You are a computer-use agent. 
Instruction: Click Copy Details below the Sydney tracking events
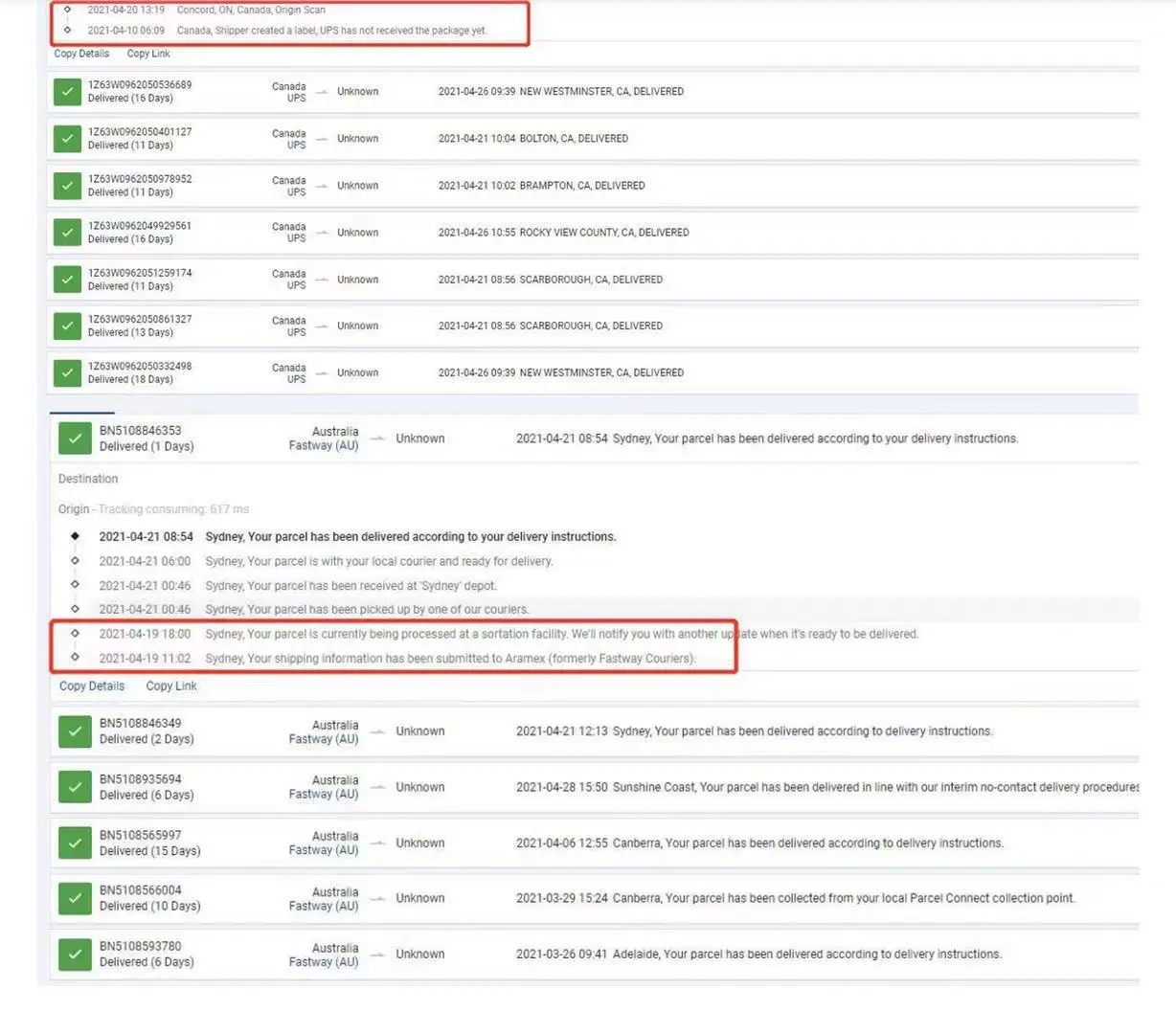click(x=92, y=686)
